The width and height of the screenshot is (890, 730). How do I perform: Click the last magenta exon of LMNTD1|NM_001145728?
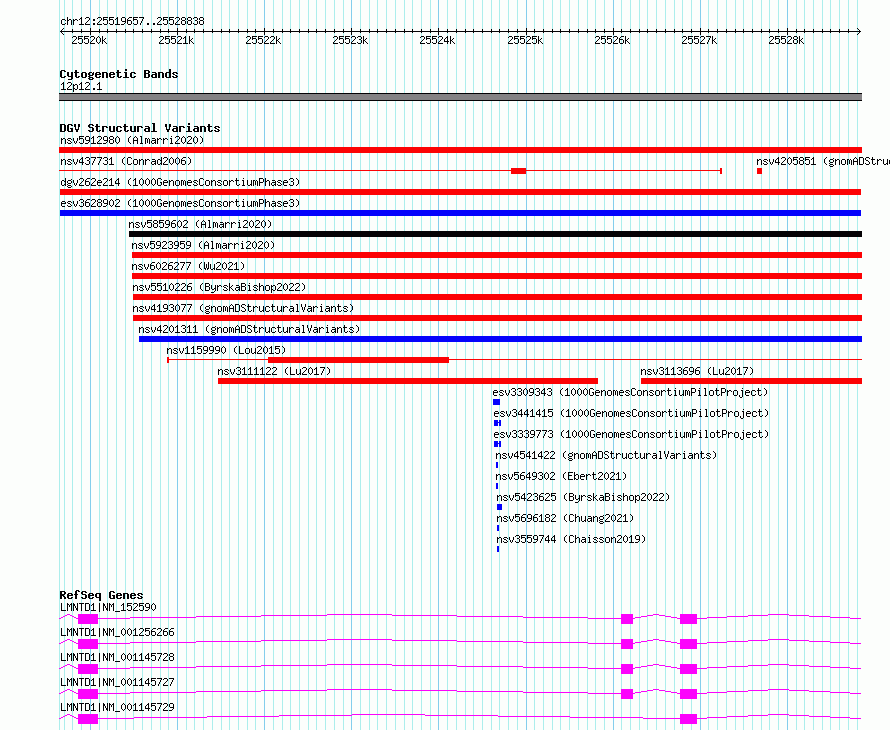pyautogui.click(x=689, y=669)
